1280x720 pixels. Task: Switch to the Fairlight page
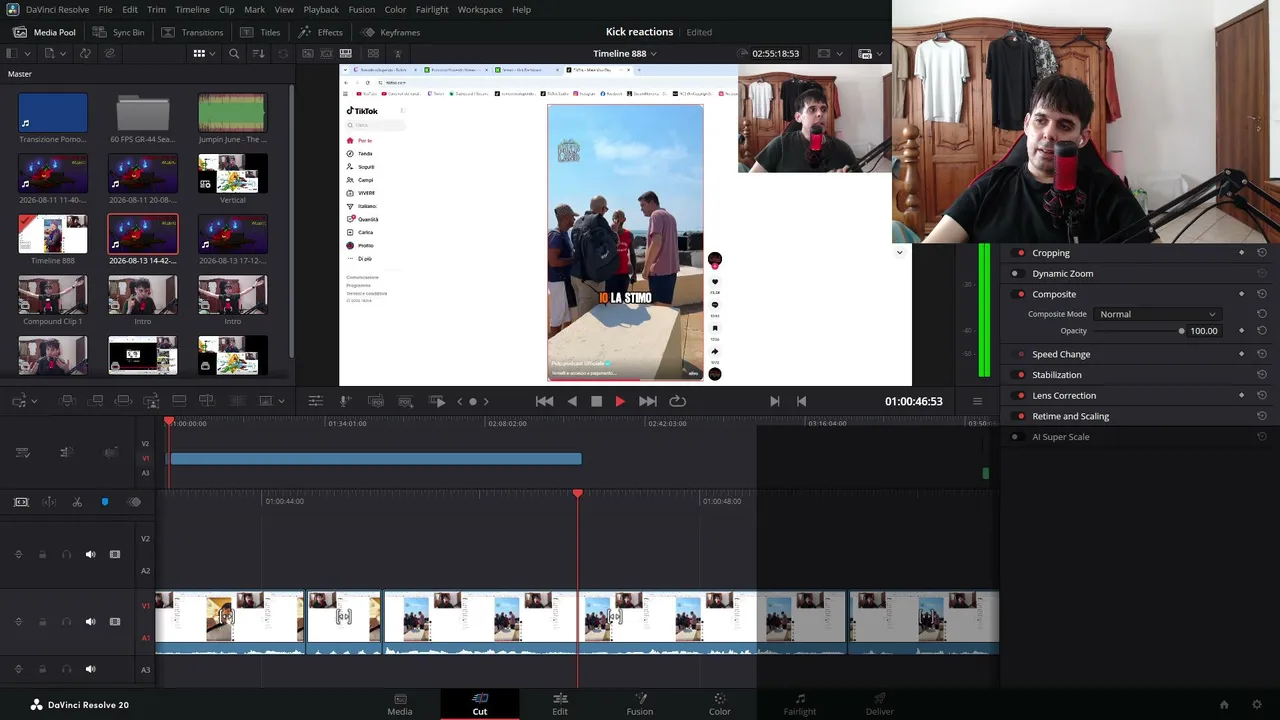(800, 704)
